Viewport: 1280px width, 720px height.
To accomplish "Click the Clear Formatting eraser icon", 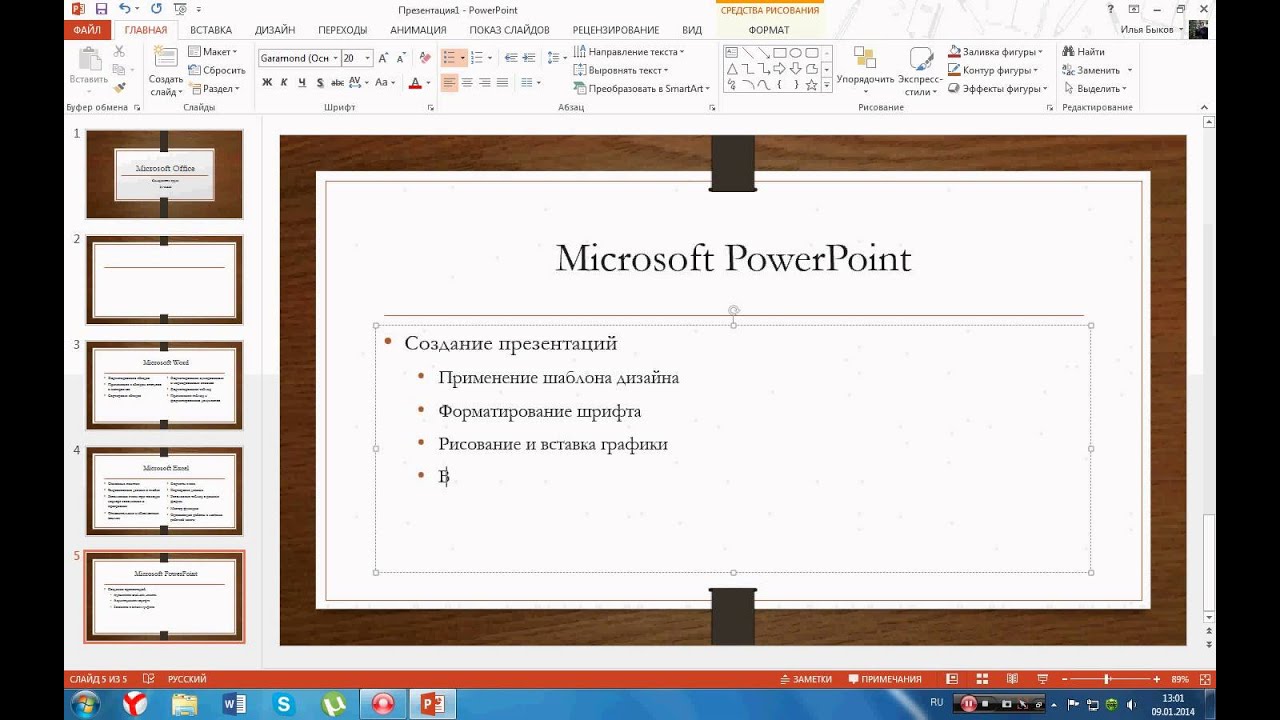I will point(425,58).
